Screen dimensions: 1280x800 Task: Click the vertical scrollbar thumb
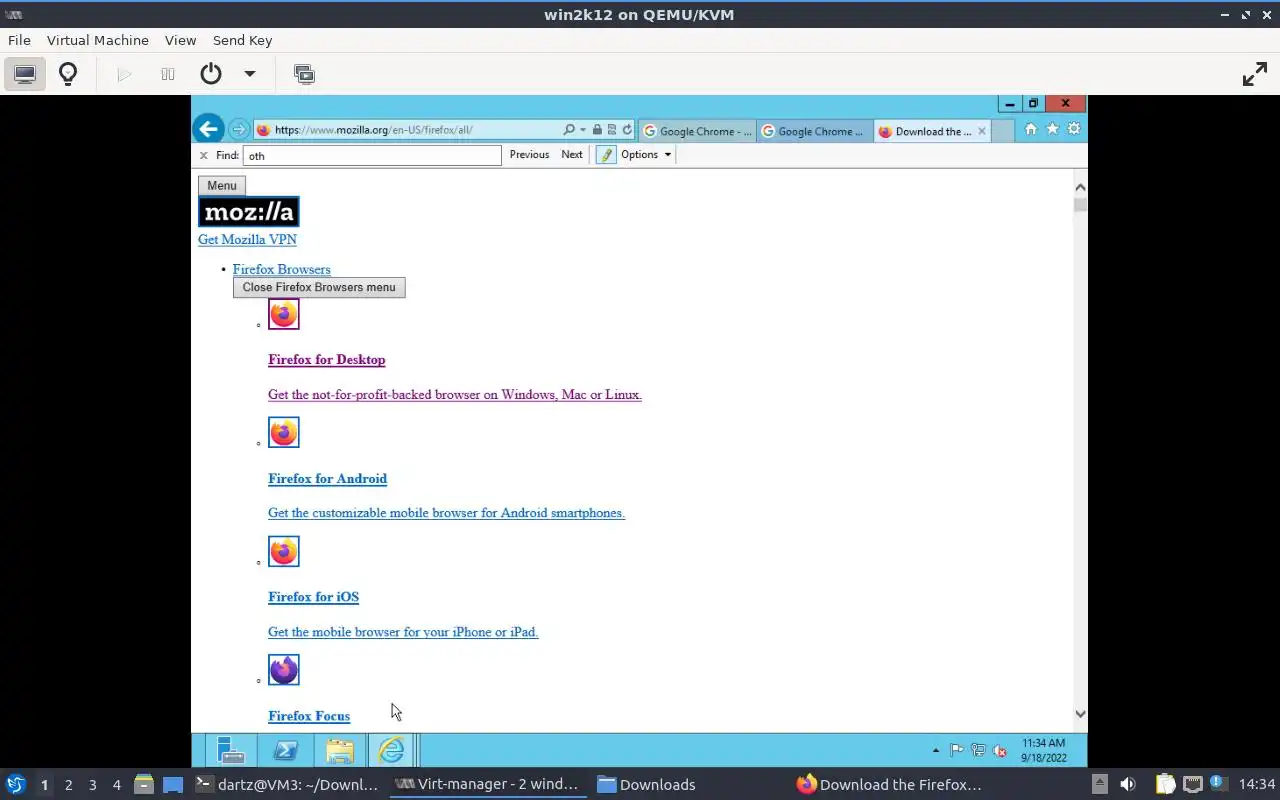pos(1080,205)
